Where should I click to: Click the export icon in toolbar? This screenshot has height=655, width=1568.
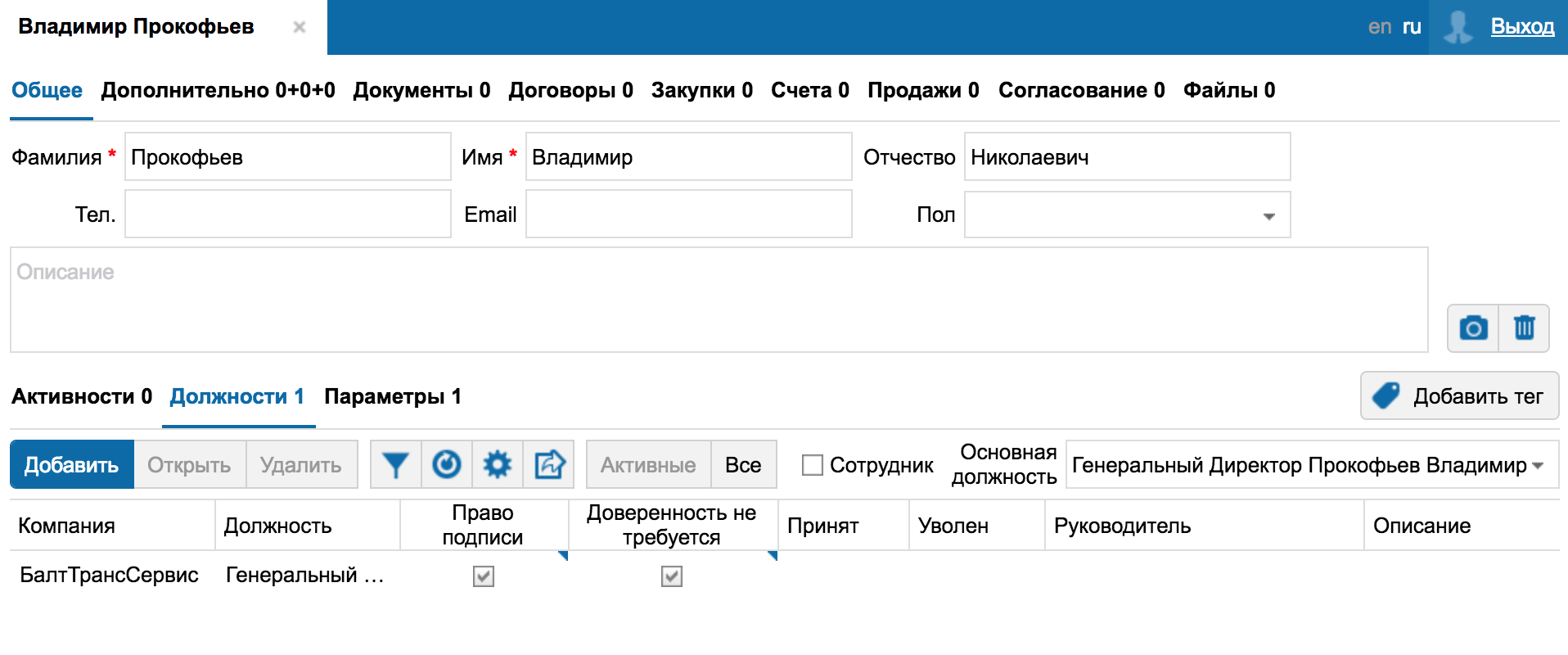pyautogui.click(x=549, y=465)
